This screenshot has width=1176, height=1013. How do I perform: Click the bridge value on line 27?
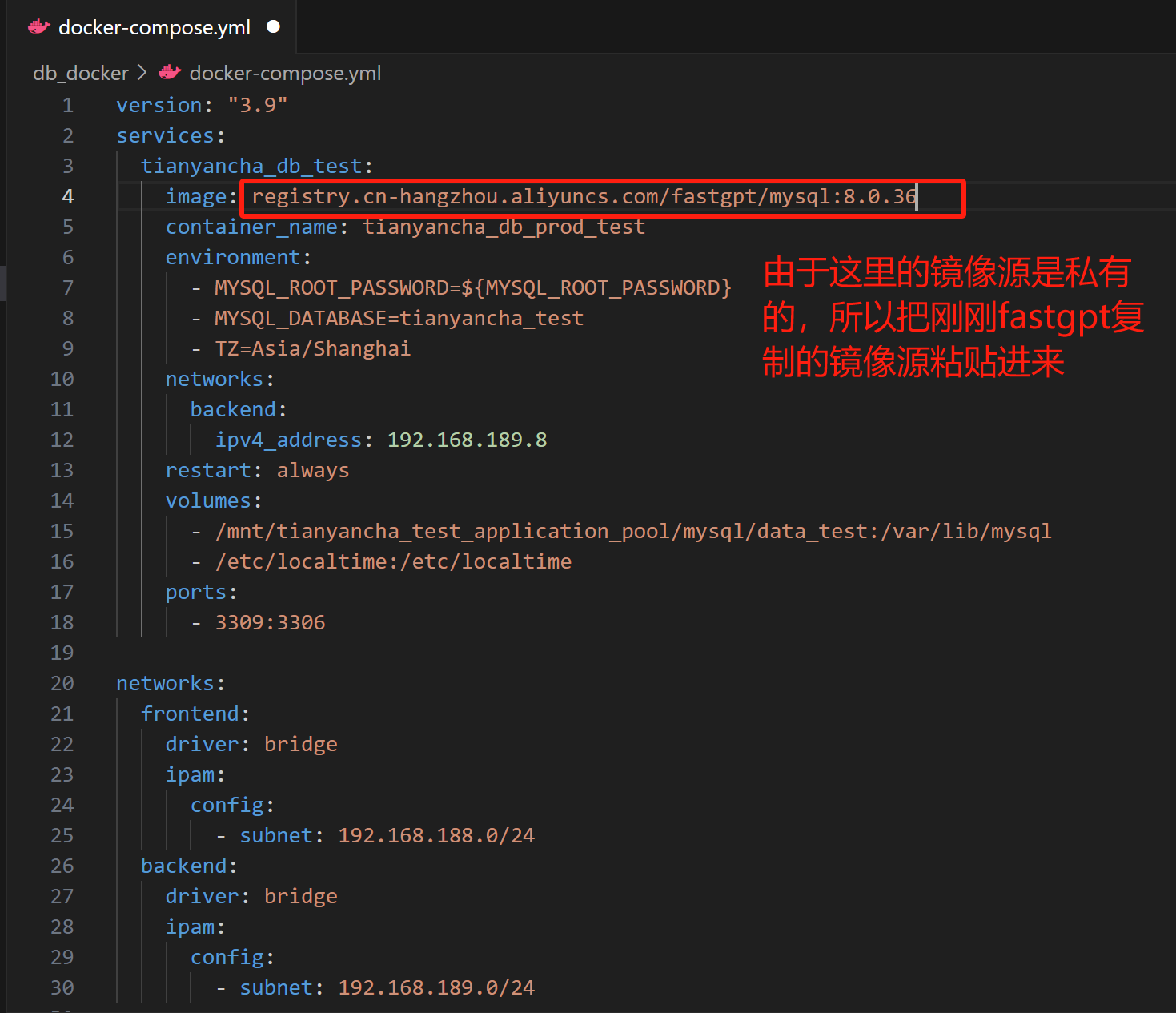pyautogui.click(x=301, y=896)
